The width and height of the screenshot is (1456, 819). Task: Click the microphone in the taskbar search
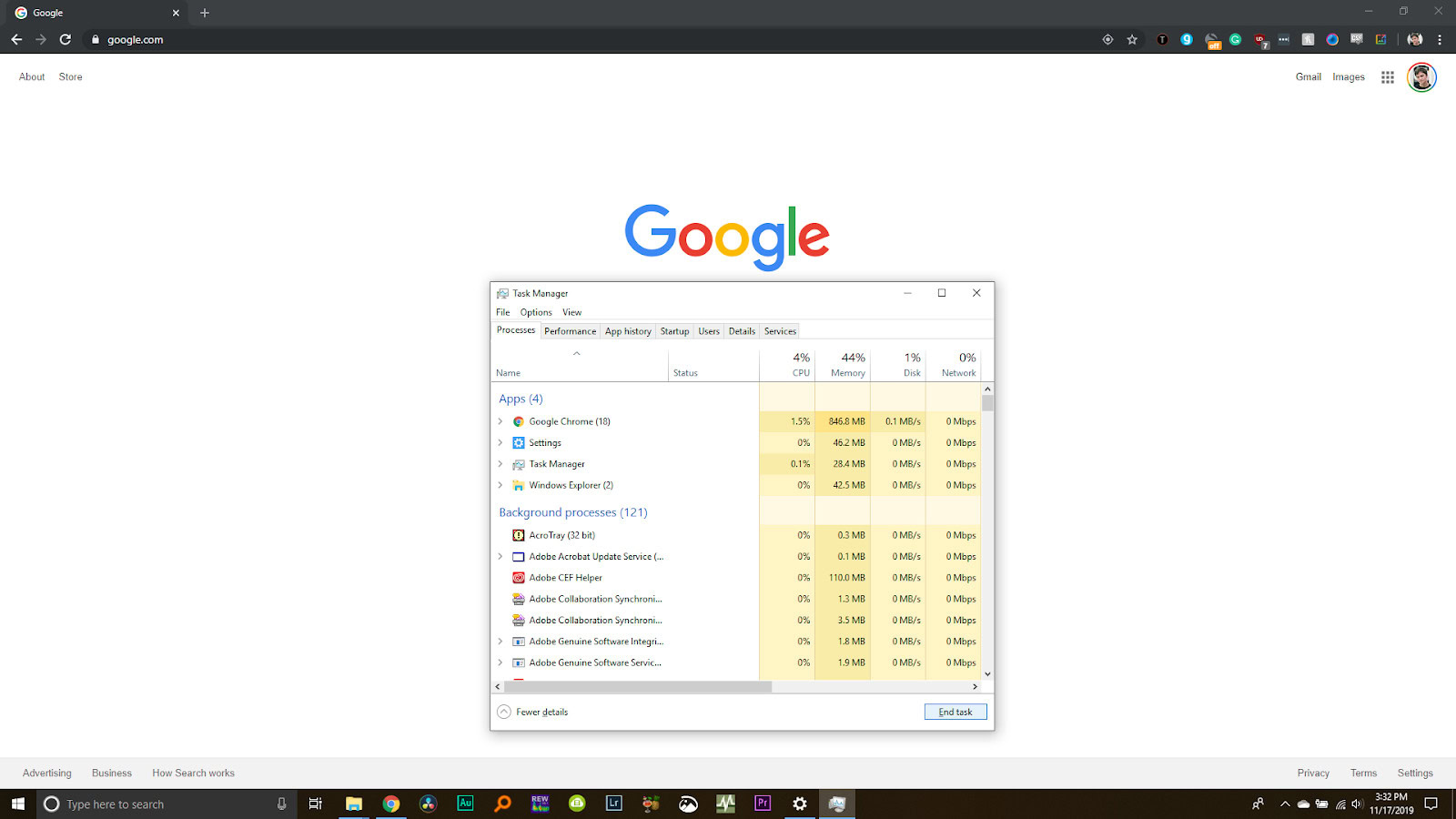(281, 804)
